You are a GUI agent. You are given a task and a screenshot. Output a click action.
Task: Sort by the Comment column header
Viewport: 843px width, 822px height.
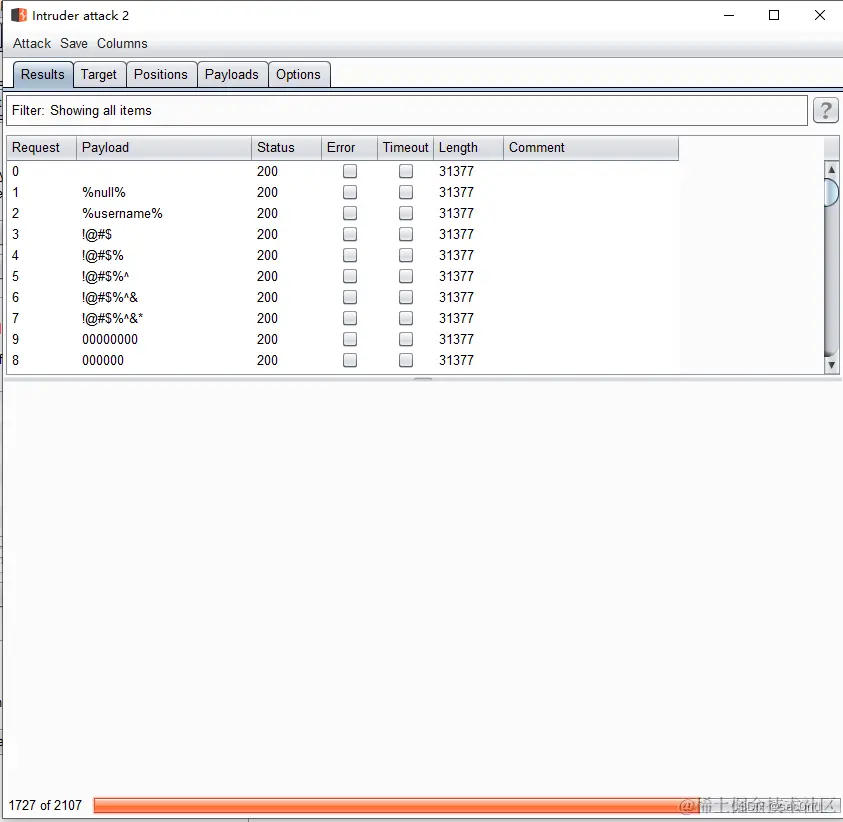coord(591,148)
